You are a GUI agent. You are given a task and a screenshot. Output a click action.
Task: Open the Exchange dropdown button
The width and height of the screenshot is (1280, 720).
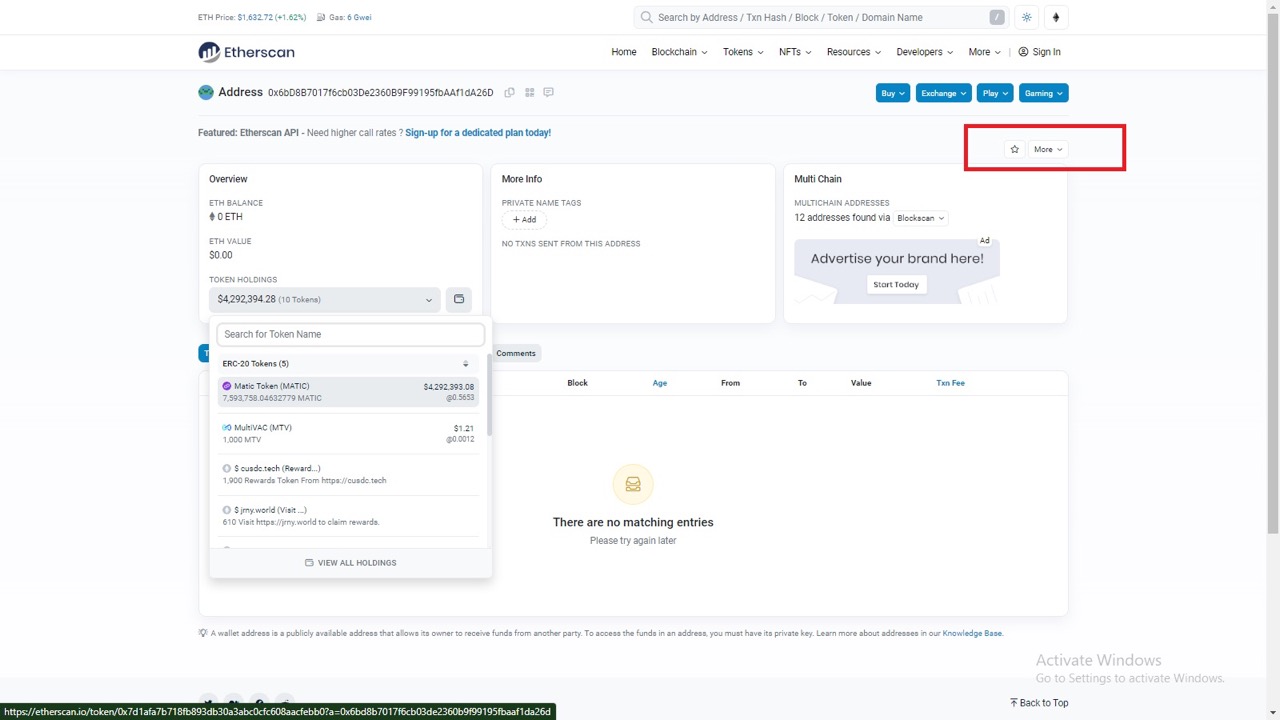click(x=944, y=93)
